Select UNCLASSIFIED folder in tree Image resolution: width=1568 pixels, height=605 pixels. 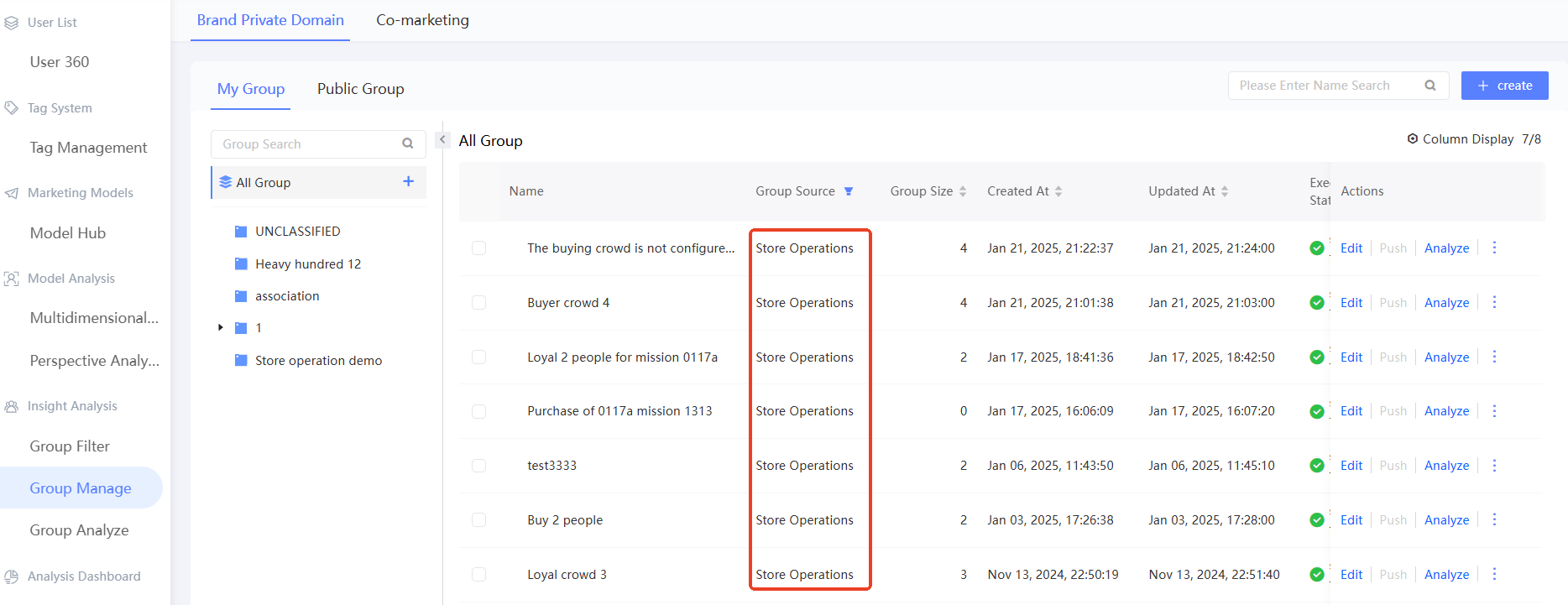pyautogui.click(x=298, y=232)
